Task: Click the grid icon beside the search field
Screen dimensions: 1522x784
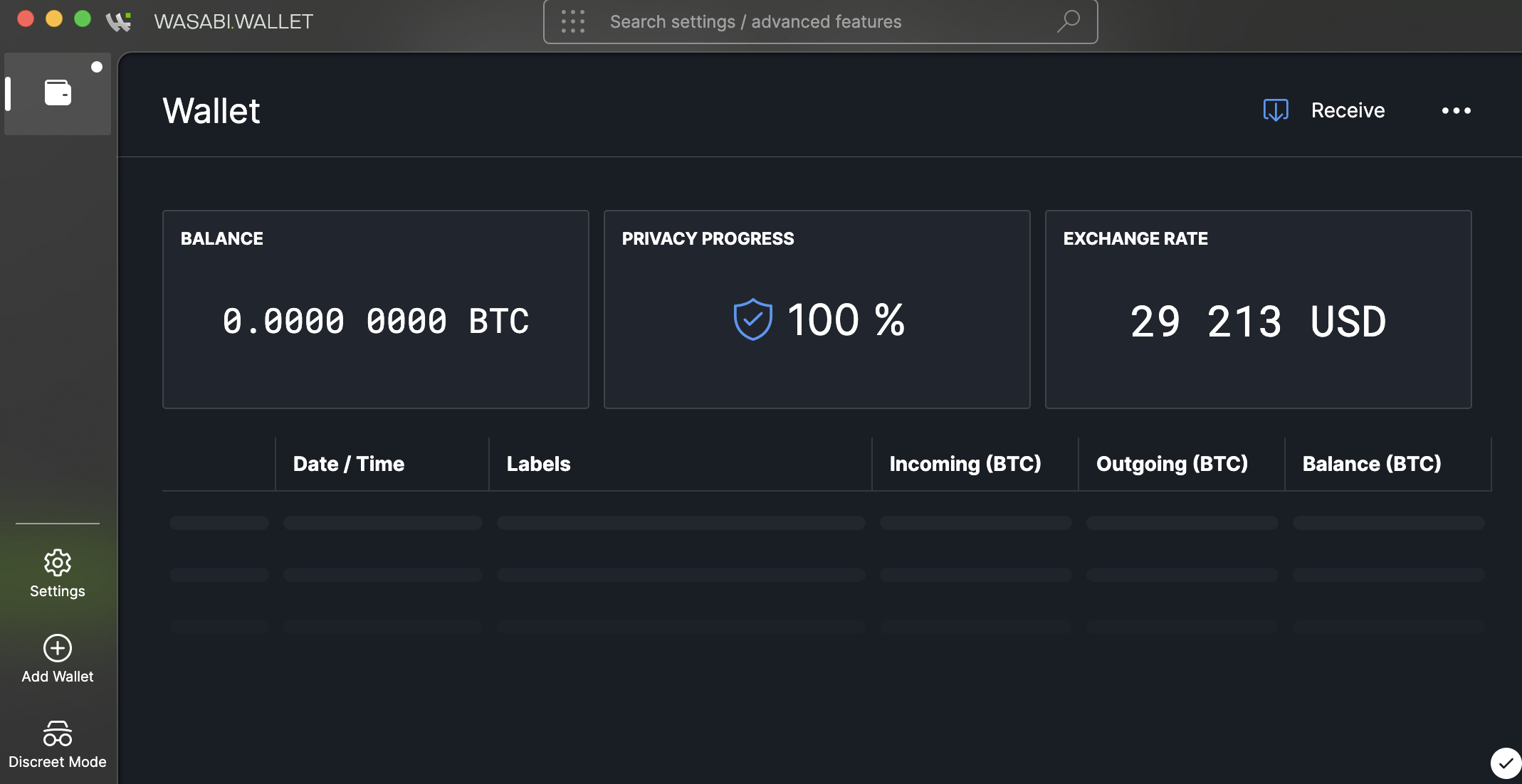Action: pos(574,21)
